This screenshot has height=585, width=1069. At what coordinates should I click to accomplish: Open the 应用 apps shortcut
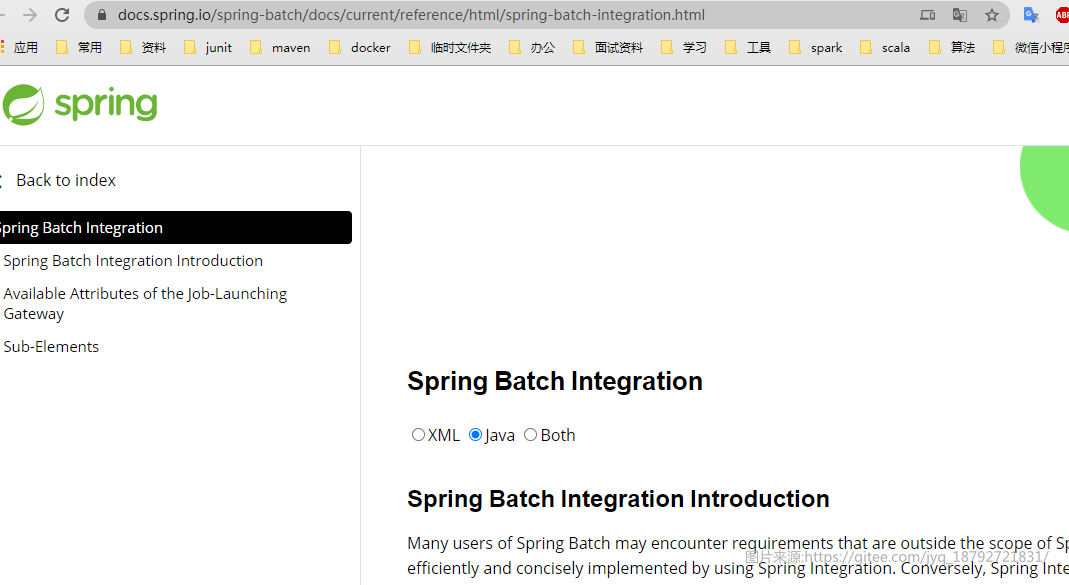pos(19,47)
